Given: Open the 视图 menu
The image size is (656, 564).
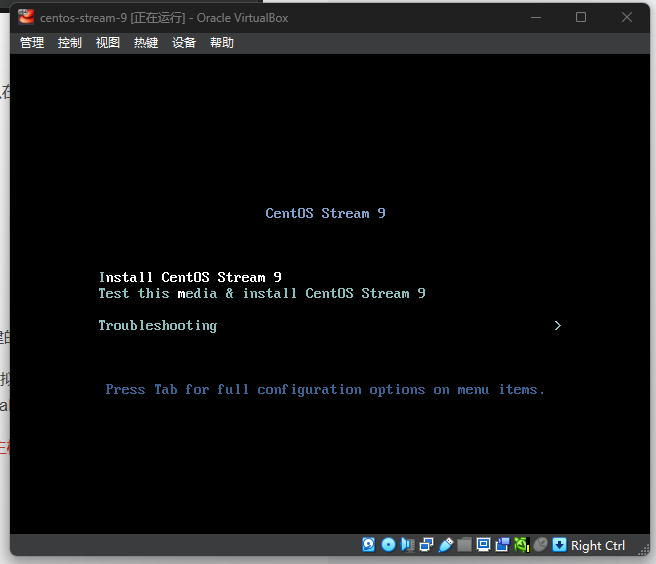Looking at the screenshot, I should (x=108, y=43).
